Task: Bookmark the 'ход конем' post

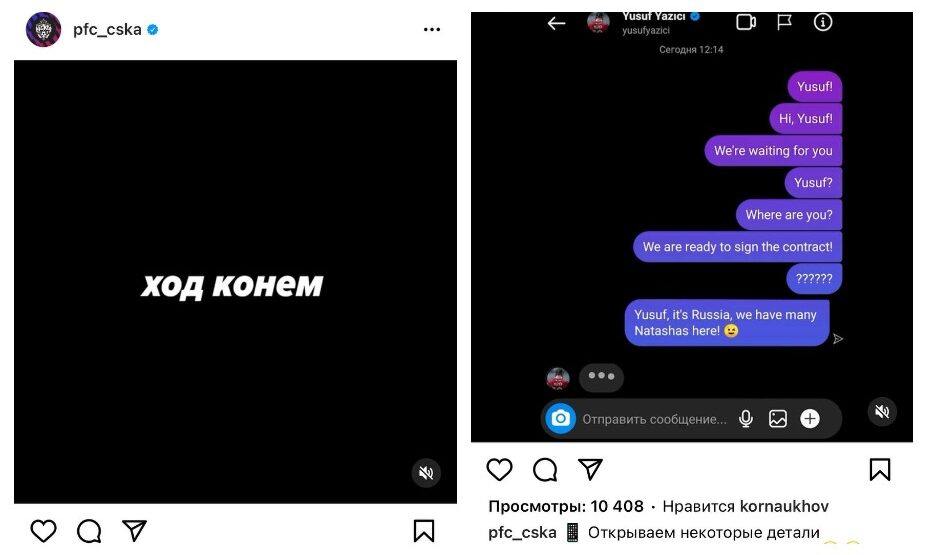Action: coord(424,531)
